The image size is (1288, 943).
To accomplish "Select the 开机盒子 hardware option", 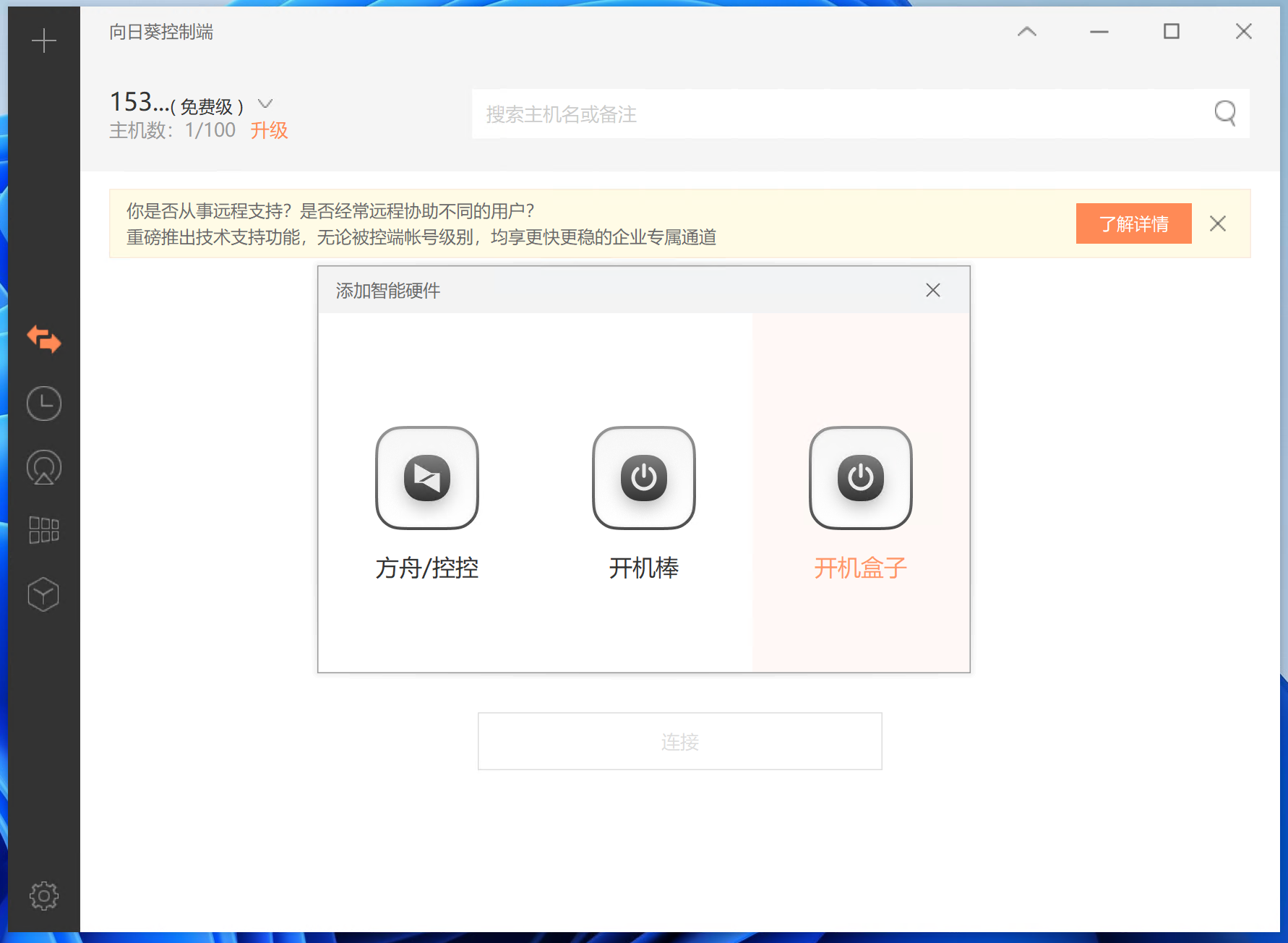I will (860, 478).
